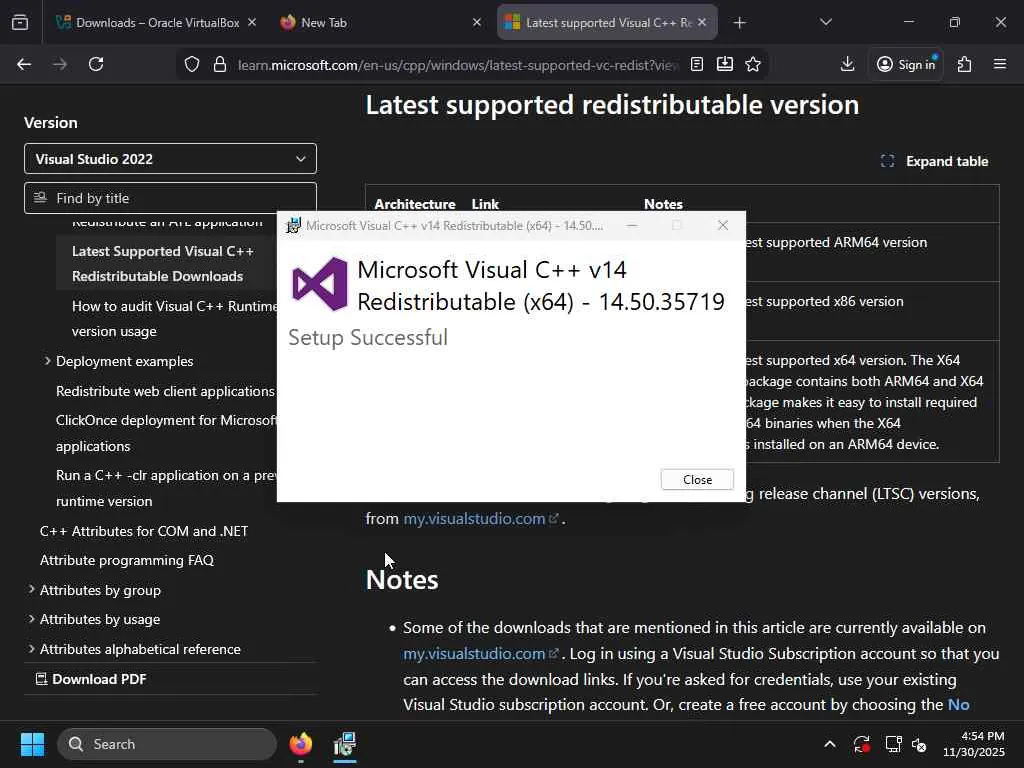Expand the Deployment examples tree node

coord(47,361)
